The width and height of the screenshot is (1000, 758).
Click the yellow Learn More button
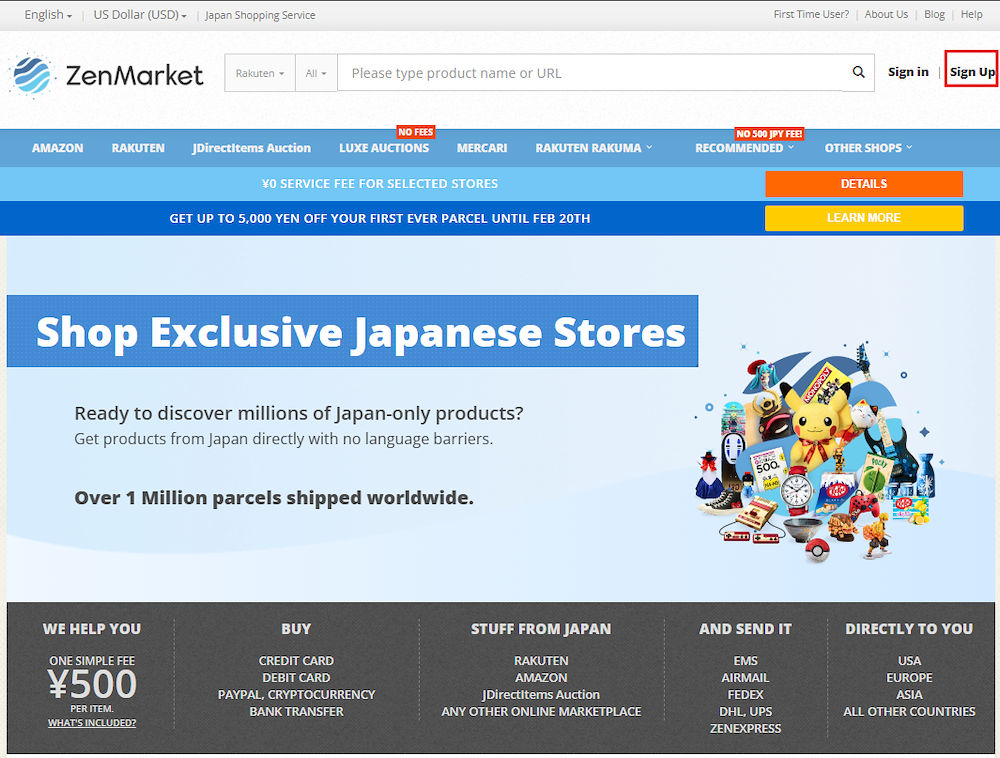tap(864, 218)
